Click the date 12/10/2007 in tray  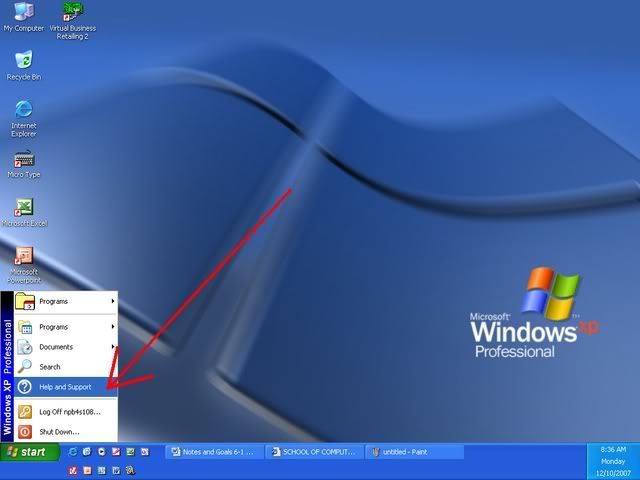(x=613, y=473)
